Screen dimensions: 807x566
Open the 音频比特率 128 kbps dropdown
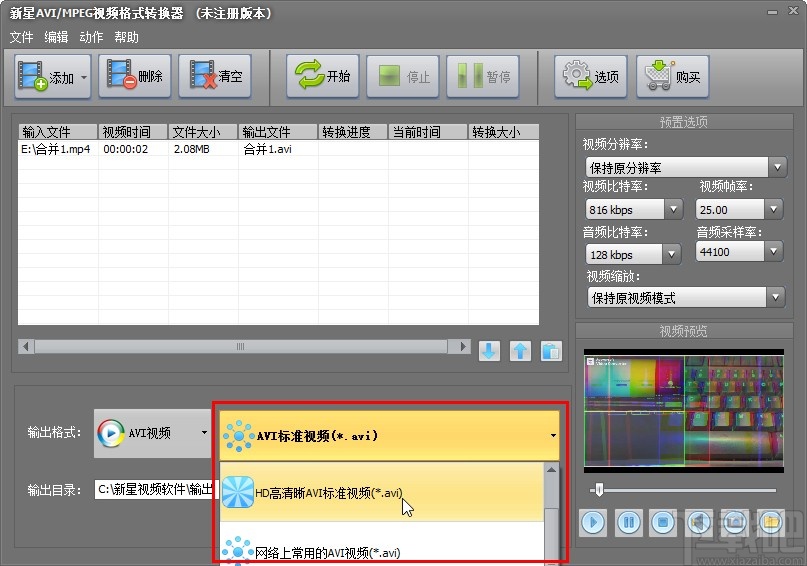pos(671,254)
